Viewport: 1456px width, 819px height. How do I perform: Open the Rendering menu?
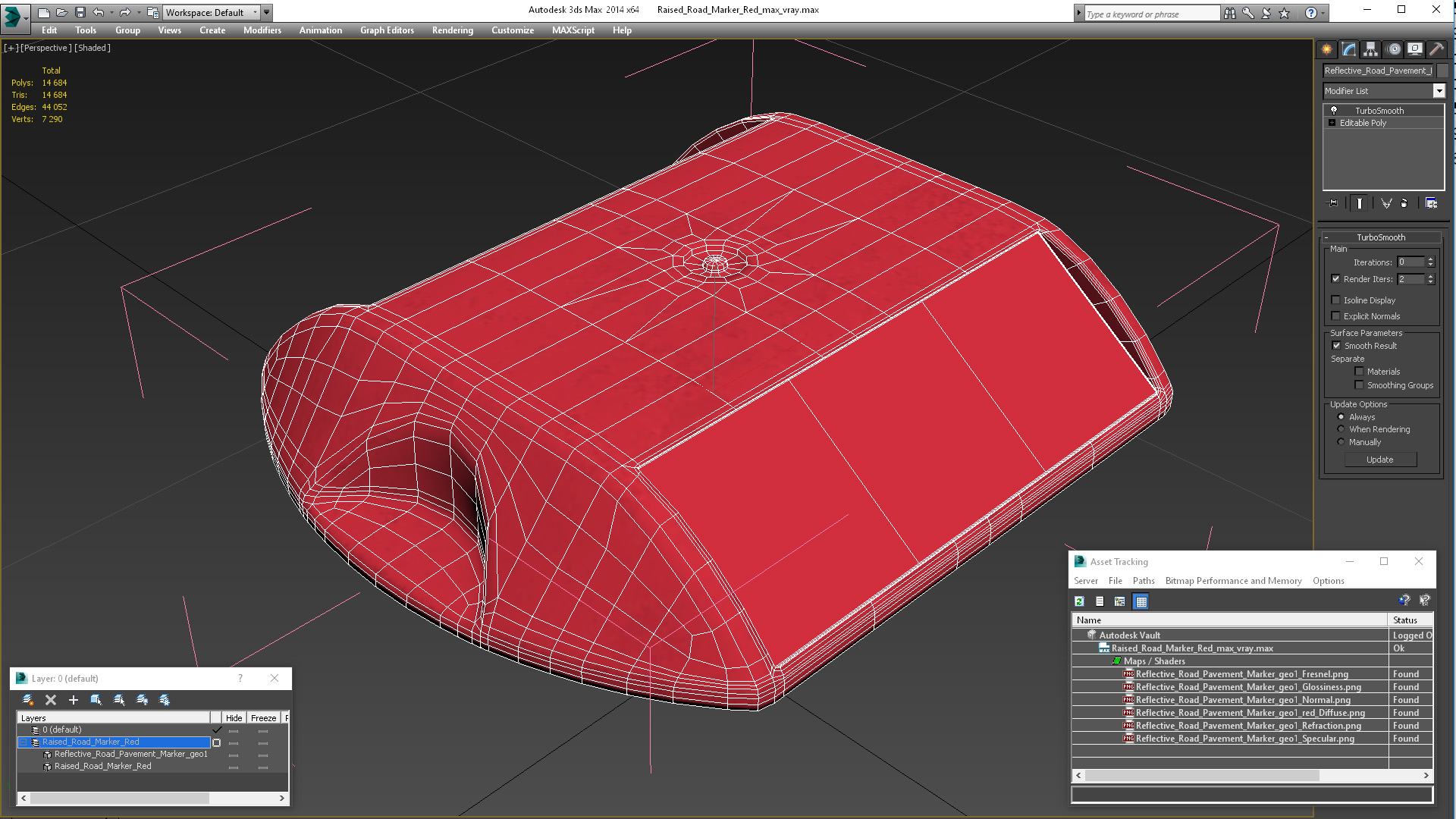pos(452,30)
